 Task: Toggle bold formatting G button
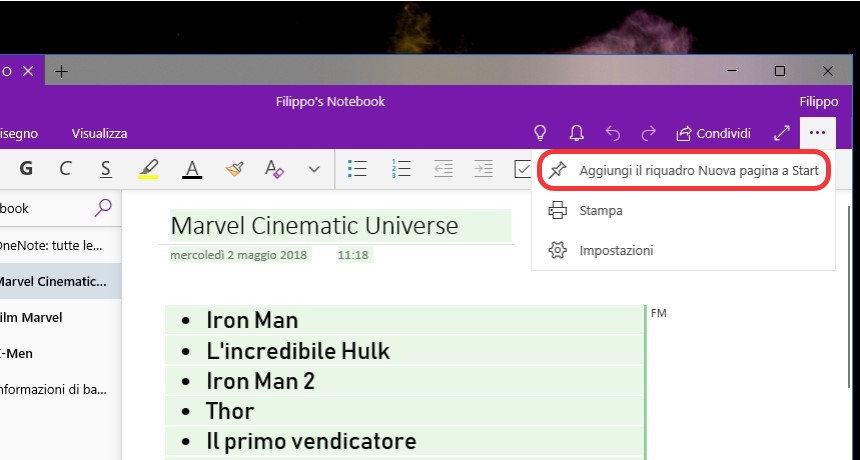point(26,168)
